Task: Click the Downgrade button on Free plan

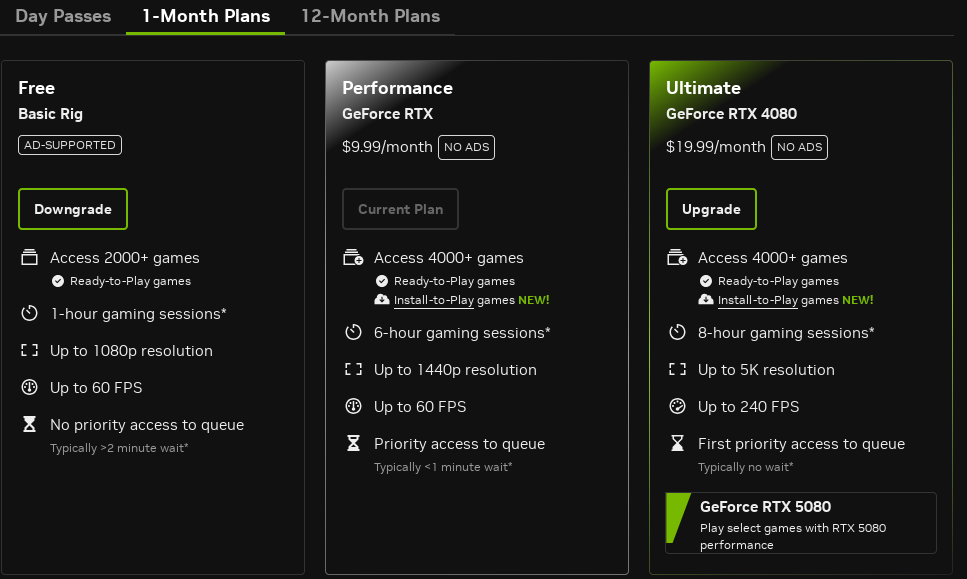Action: coord(73,209)
